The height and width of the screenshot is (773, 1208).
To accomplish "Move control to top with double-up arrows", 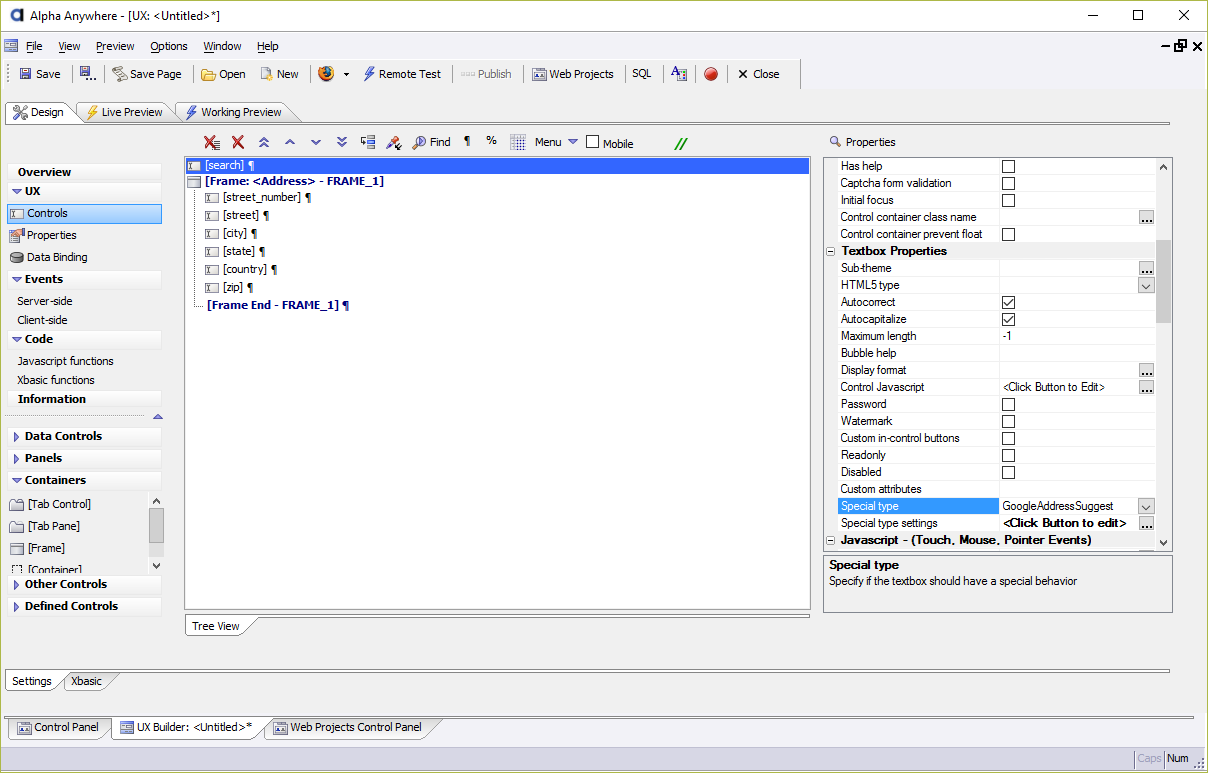I will [264, 143].
